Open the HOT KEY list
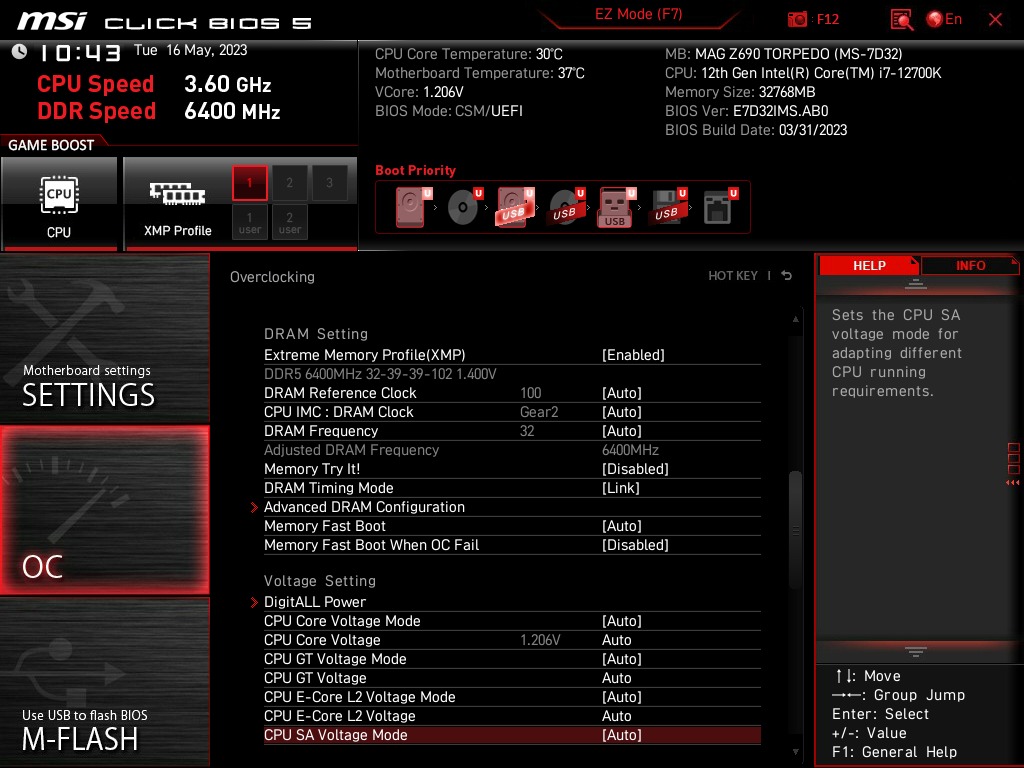Image resolution: width=1024 pixels, height=768 pixels. coord(733,276)
